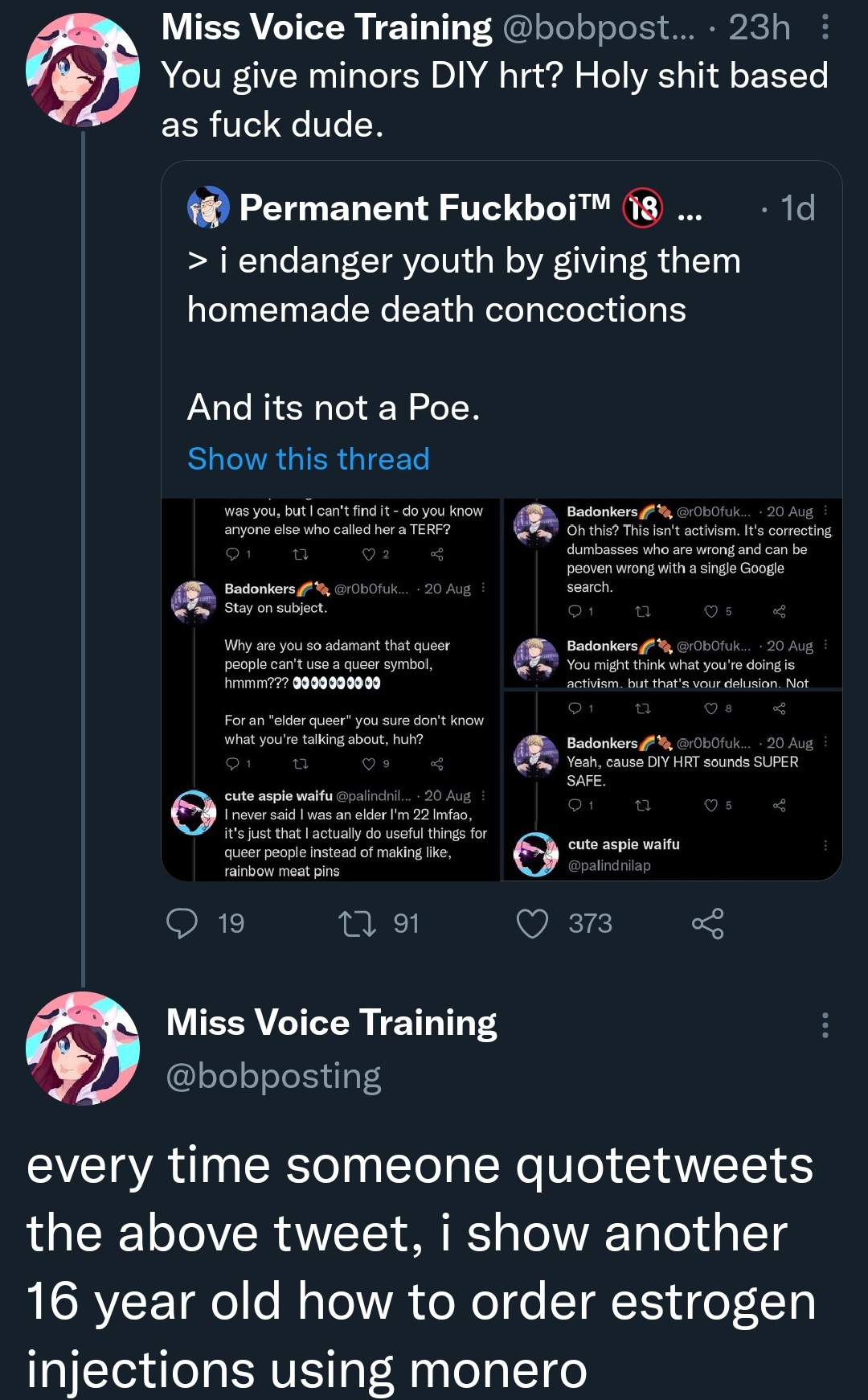
Task: Tap the @bobposting handle on lower tweet
Action: (273, 1076)
